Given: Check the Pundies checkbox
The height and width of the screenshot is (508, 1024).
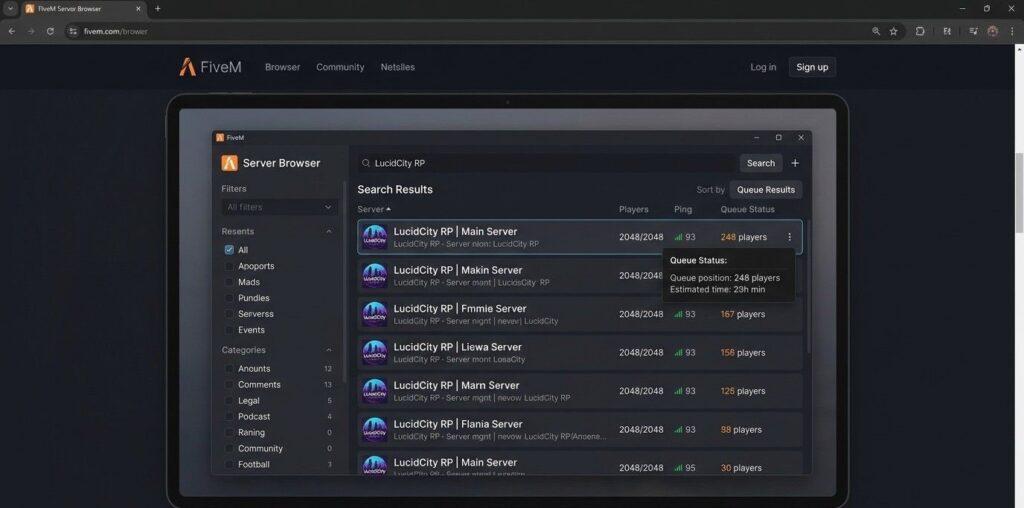Looking at the screenshot, I should [229, 298].
